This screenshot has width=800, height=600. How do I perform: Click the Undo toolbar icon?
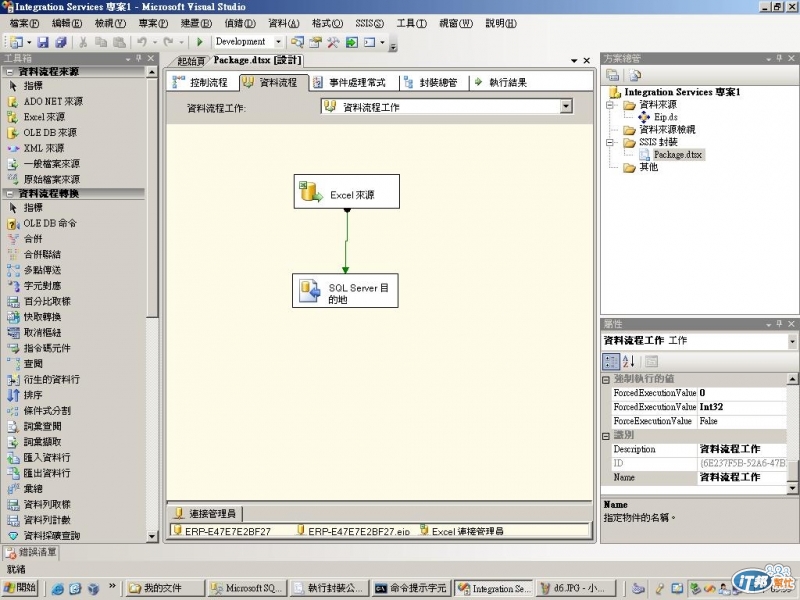pos(142,42)
